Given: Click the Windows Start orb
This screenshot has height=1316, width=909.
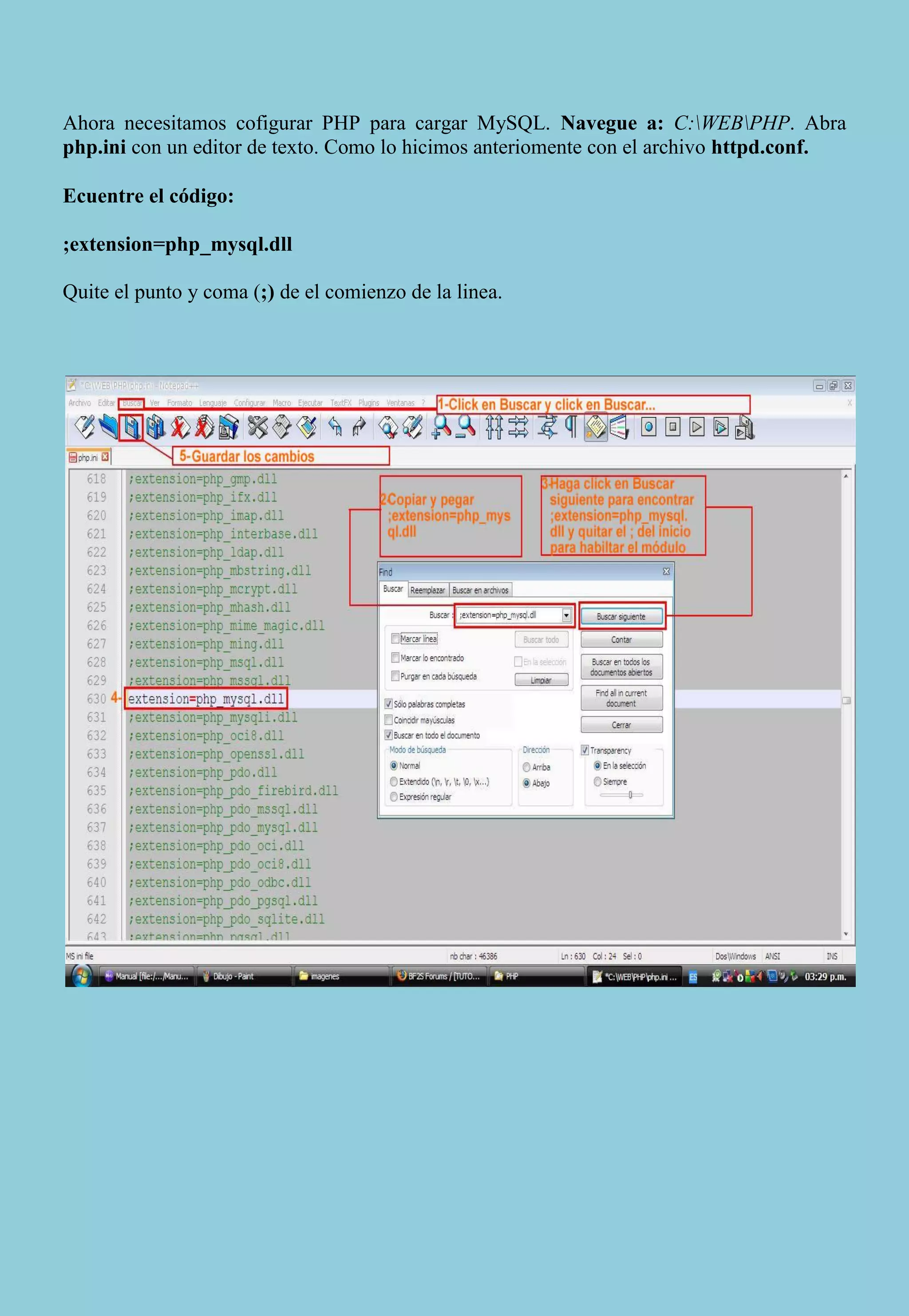Looking at the screenshot, I should coord(82,977).
